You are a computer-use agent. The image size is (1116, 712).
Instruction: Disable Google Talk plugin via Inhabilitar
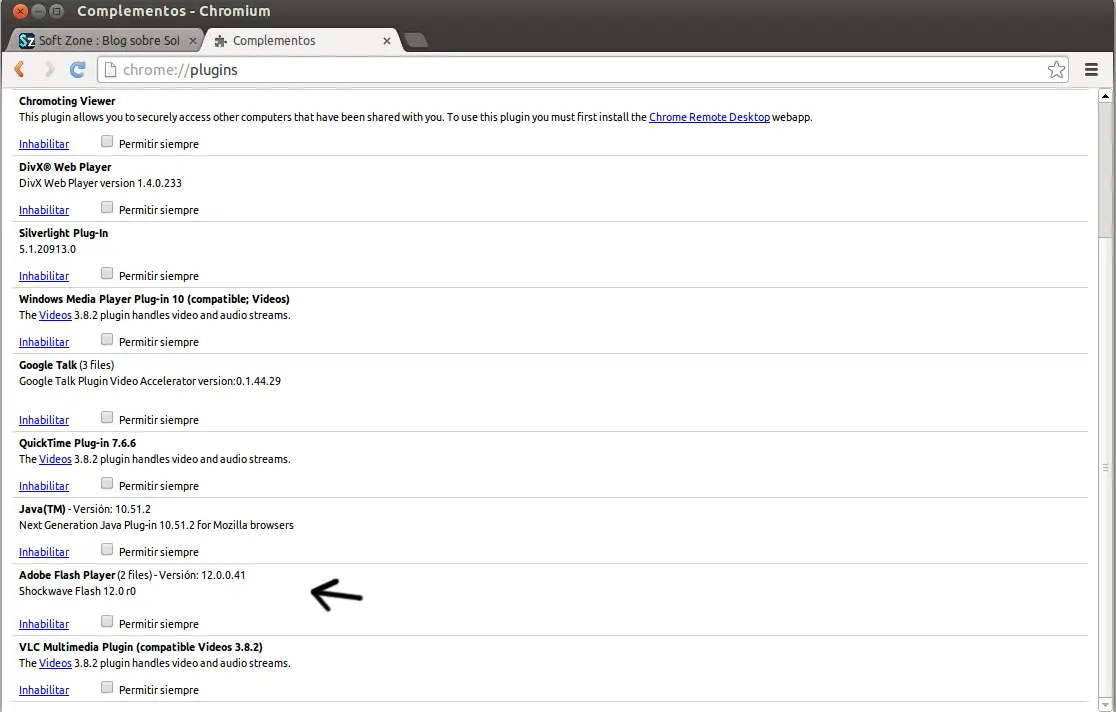44,420
